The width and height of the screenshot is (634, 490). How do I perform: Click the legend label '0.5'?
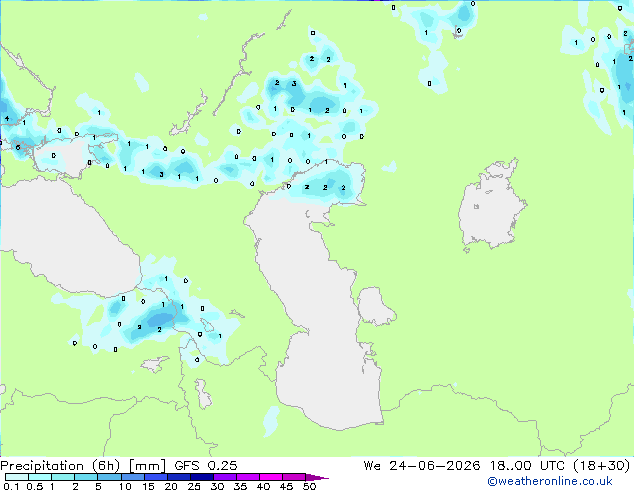click(34, 486)
